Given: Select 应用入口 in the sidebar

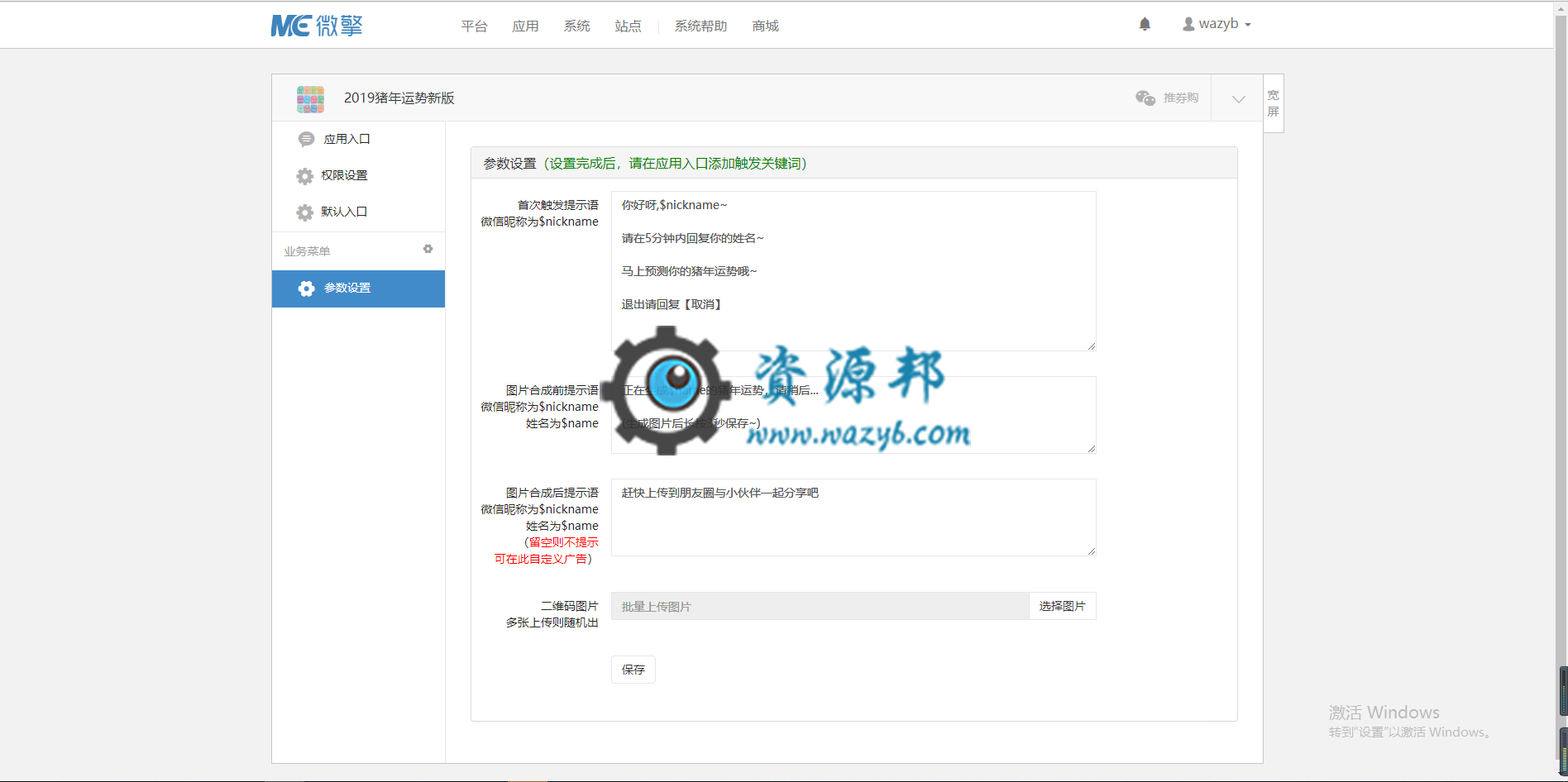Looking at the screenshot, I should click(358, 140).
